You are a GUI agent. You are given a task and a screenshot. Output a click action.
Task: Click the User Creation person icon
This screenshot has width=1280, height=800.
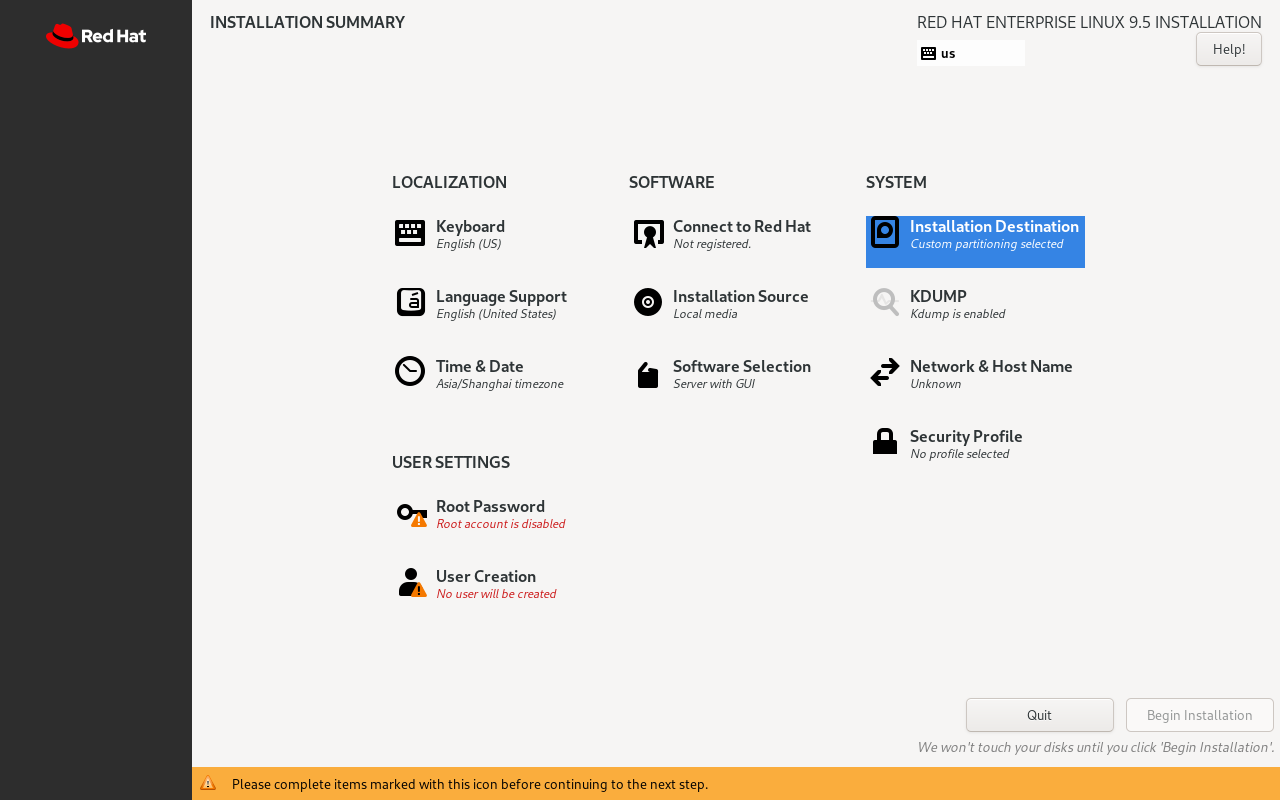(412, 583)
